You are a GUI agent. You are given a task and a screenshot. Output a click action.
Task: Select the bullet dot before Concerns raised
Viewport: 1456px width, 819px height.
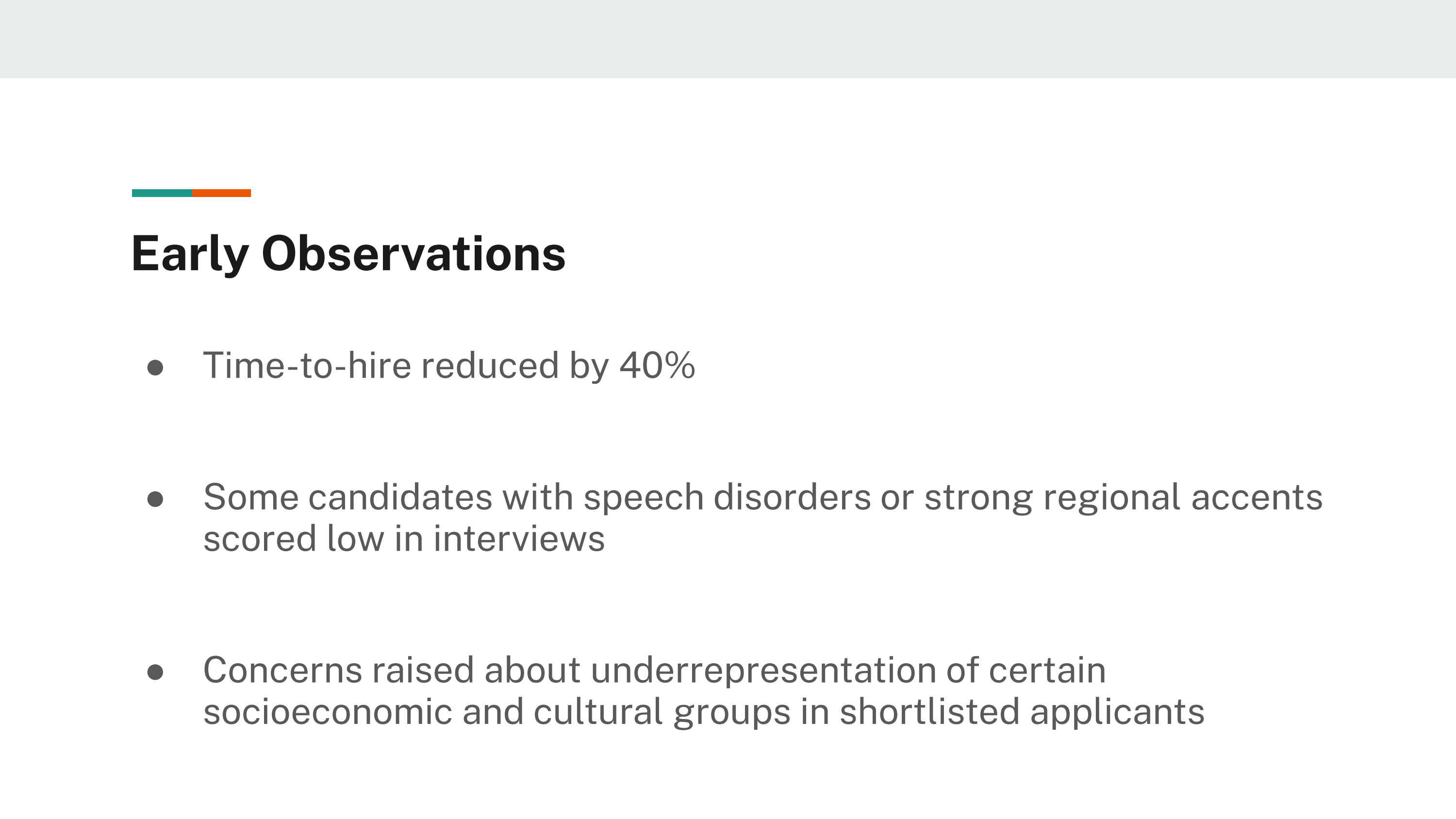155,672
